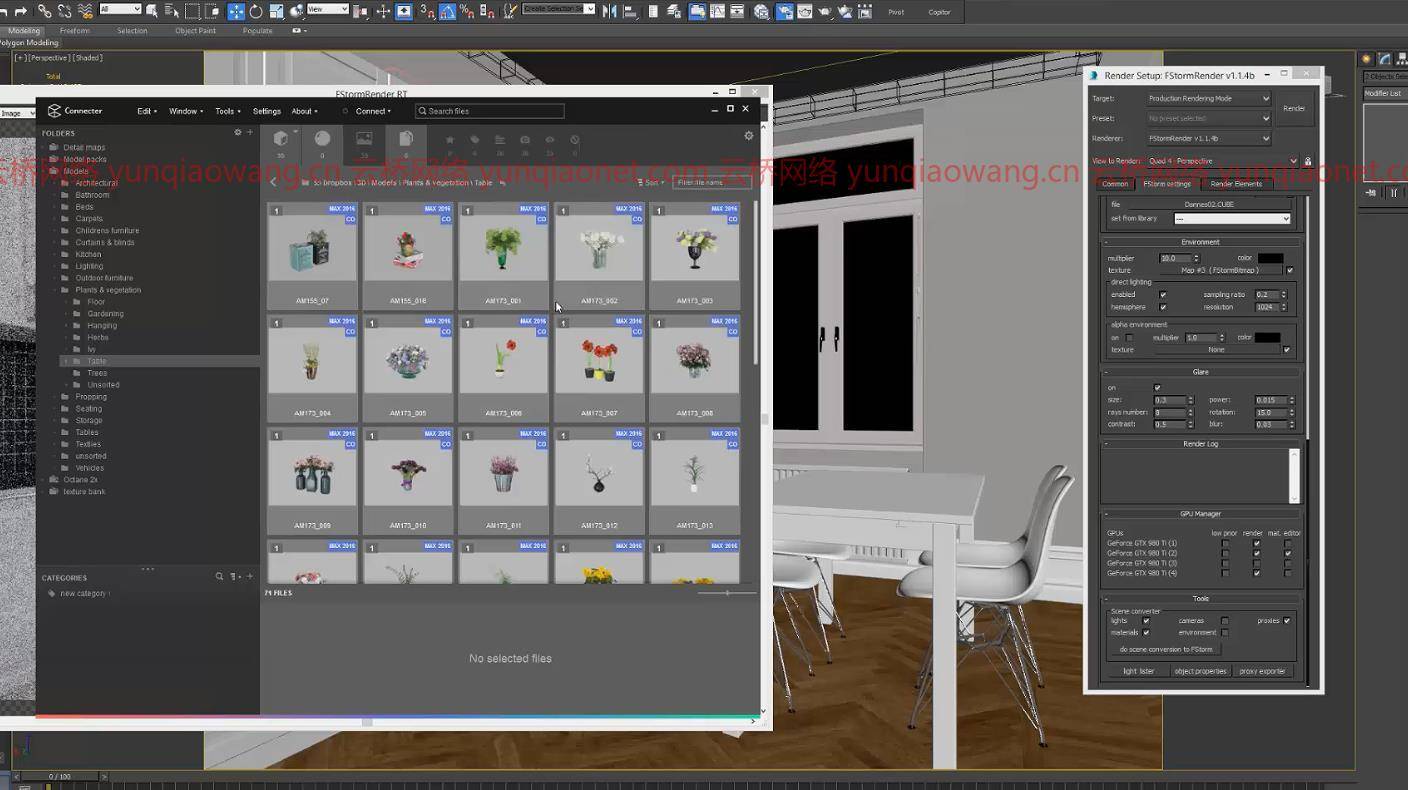Show other documents filter in Connecter
Image resolution: width=1408 pixels, height=790 pixels.
point(406,139)
